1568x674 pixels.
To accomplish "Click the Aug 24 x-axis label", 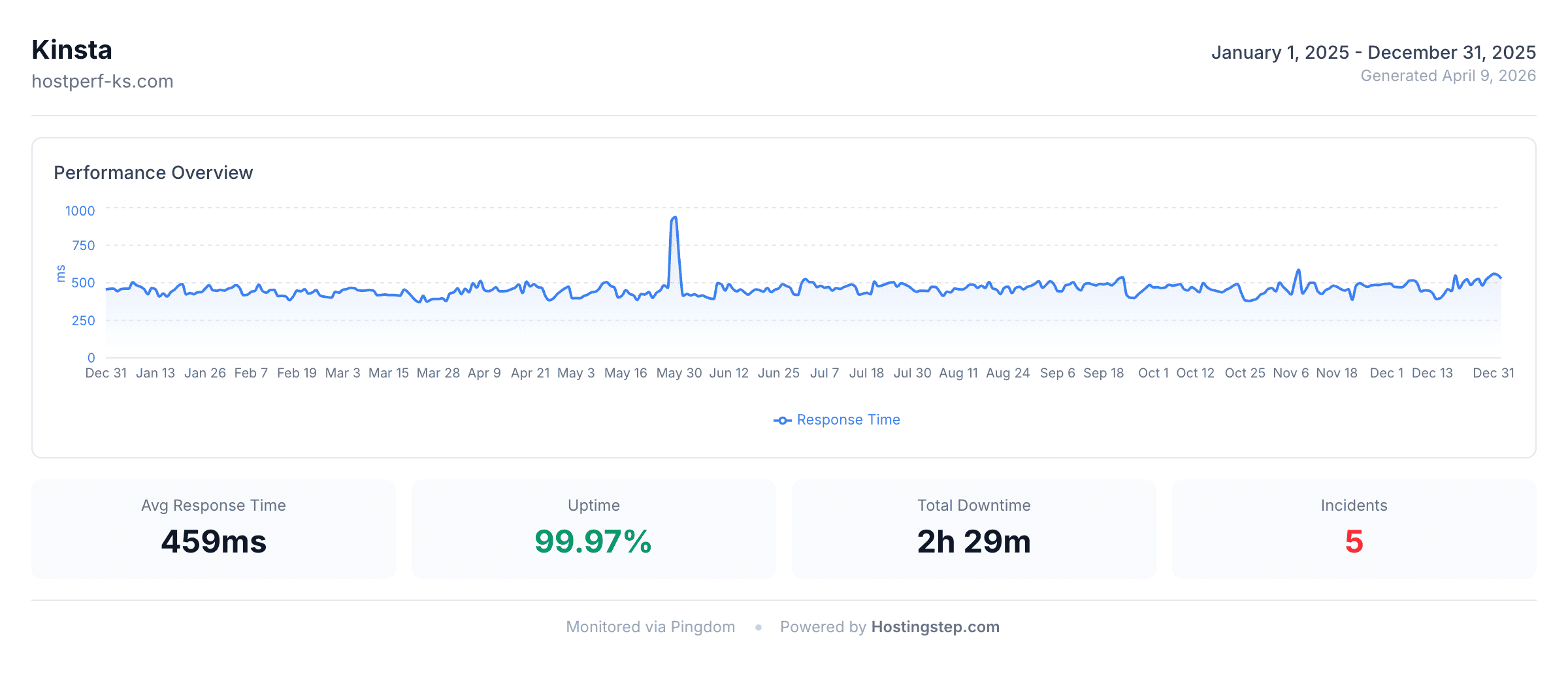I will pyautogui.click(x=1007, y=373).
